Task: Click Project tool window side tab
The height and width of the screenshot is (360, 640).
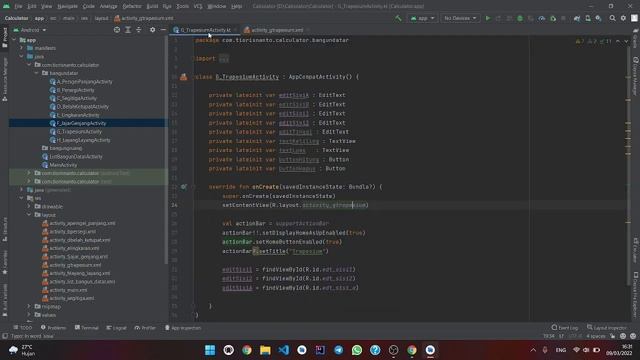Action: (x=4, y=38)
